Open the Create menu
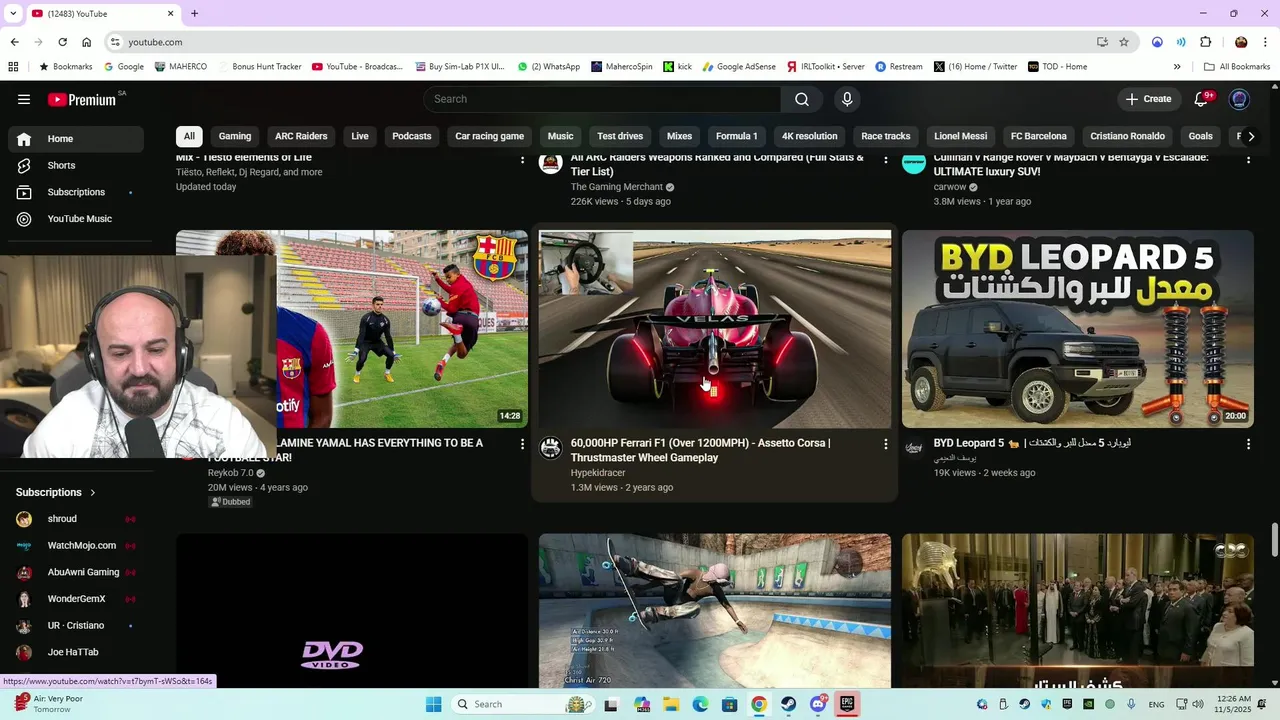Image resolution: width=1280 pixels, height=720 pixels. click(x=1148, y=99)
